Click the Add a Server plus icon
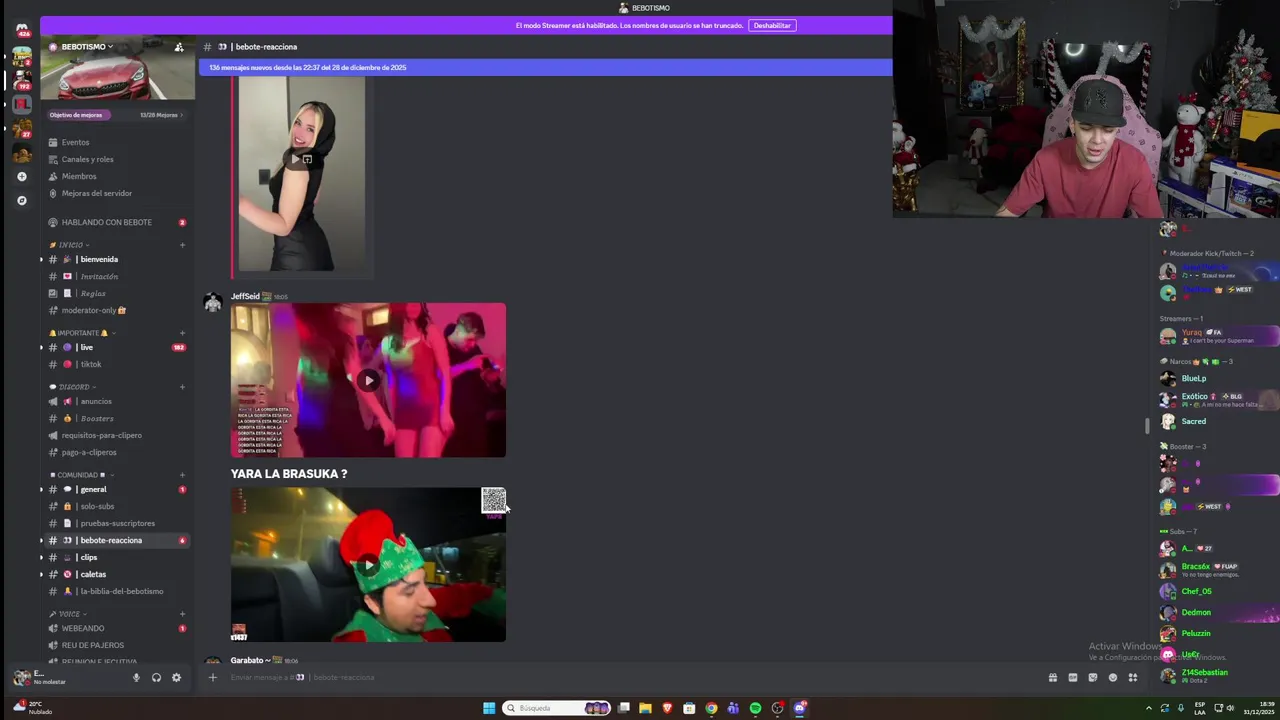1280x720 pixels. click(22, 176)
